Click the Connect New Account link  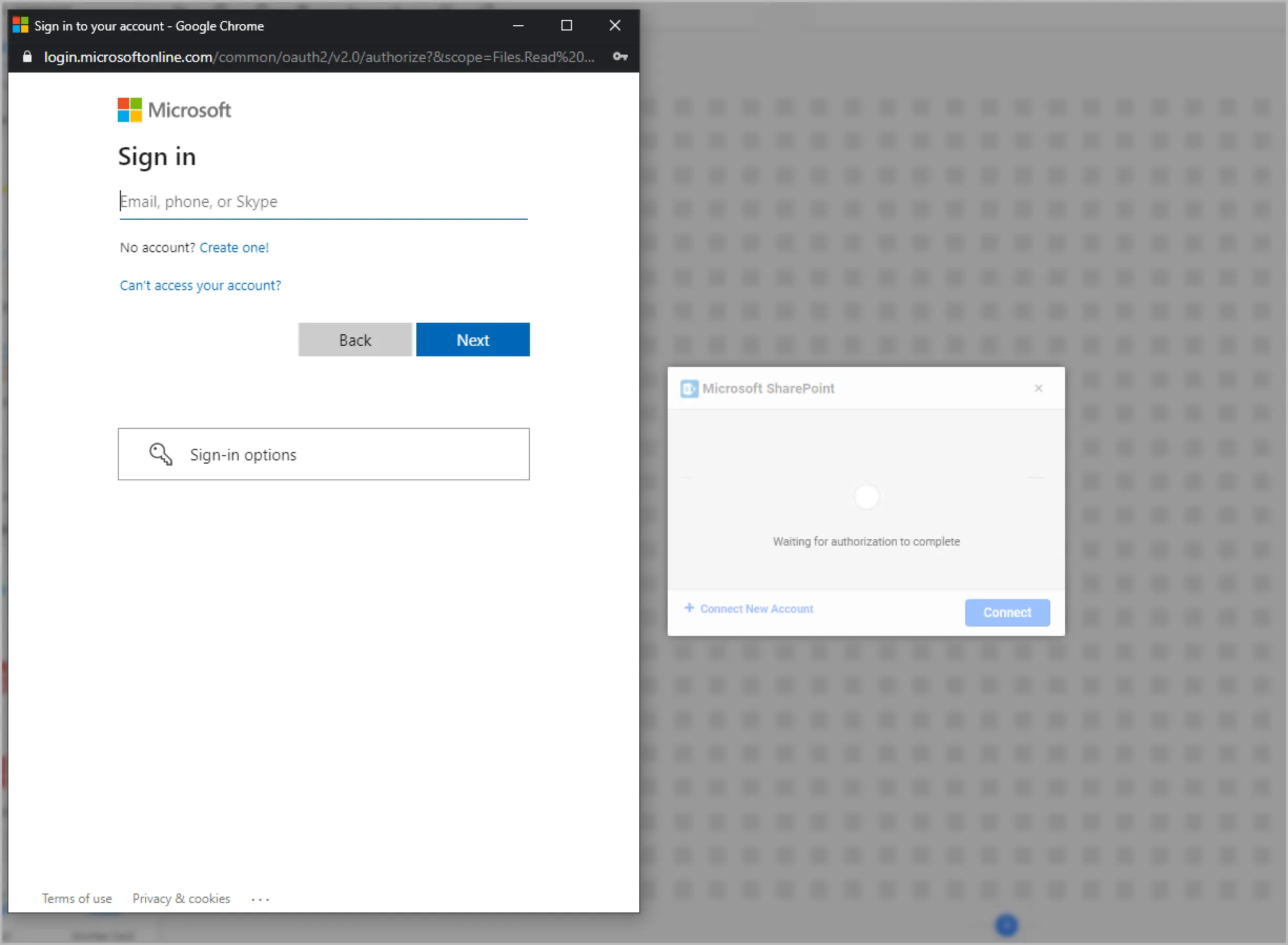click(x=756, y=609)
